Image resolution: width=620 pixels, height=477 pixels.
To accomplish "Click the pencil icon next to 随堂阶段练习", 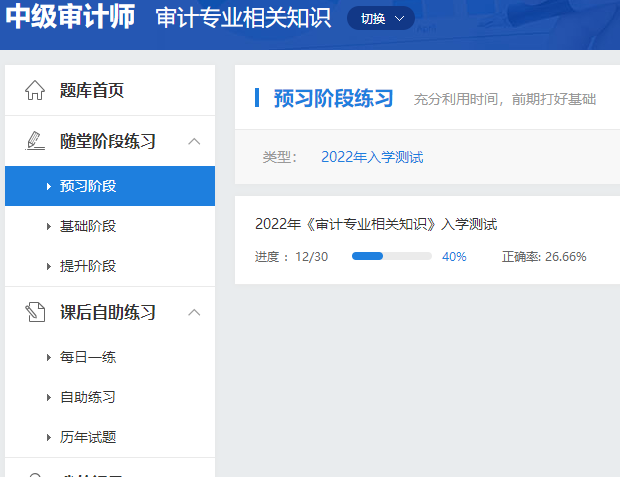I will click(x=35, y=141).
